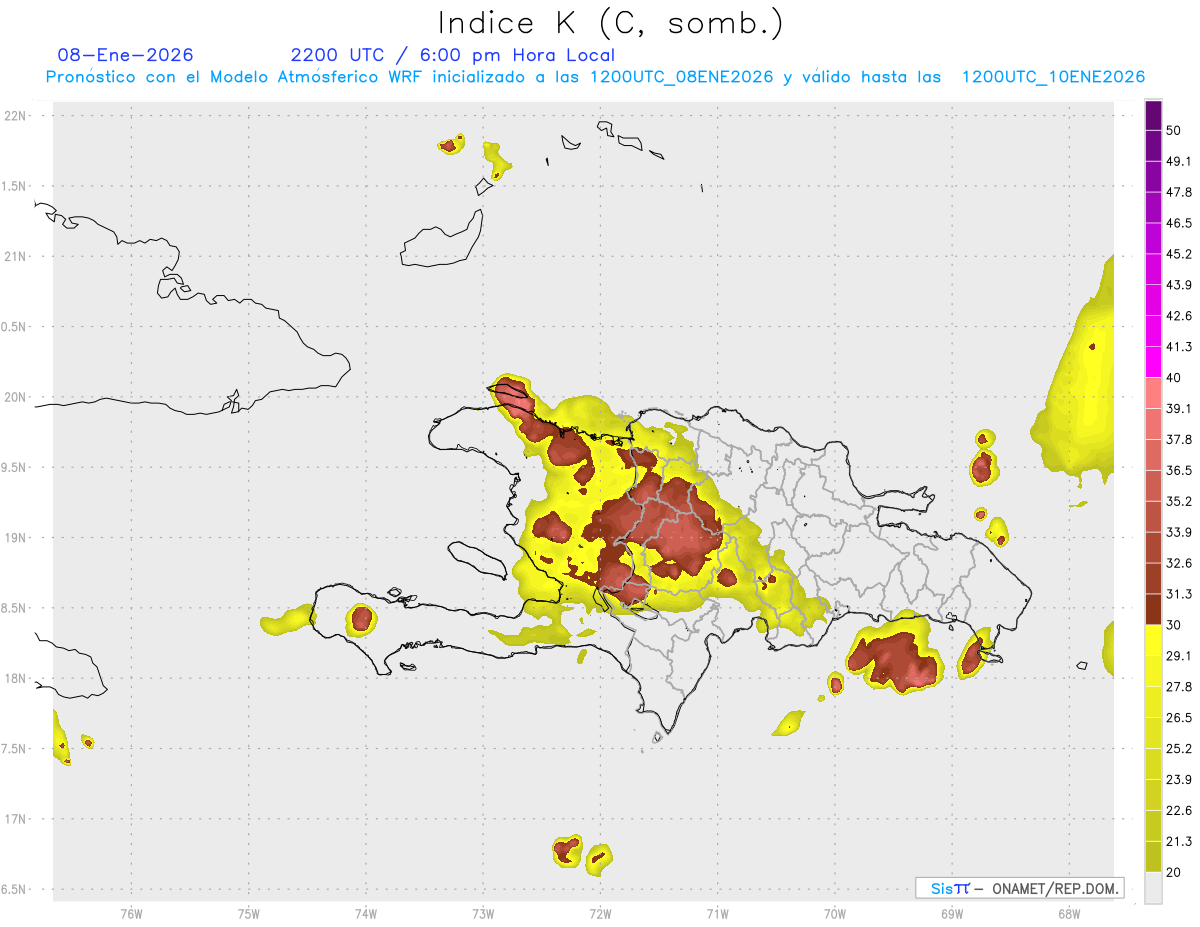The image size is (1200, 927).
Task: Click the colorbar value "27.8"
Action: (1179, 687)
